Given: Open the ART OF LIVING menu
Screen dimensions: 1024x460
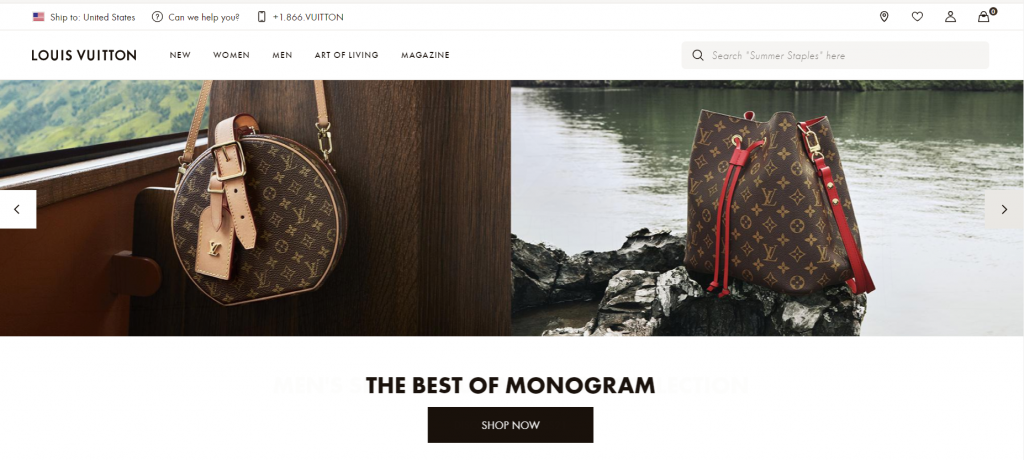Looking at the screenshot, I should (x=346, y=55).
